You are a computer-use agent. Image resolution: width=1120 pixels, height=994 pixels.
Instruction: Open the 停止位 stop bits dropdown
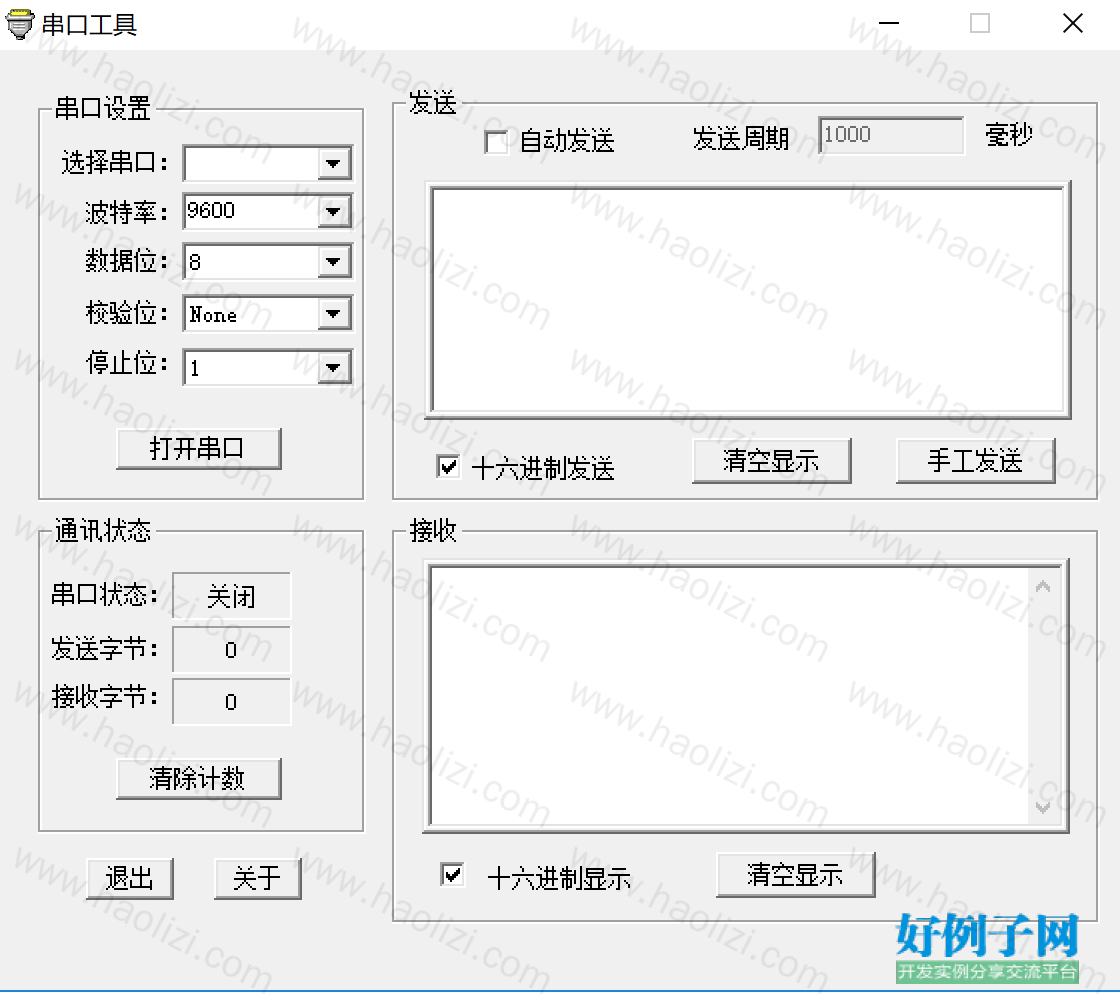(333, 367)
